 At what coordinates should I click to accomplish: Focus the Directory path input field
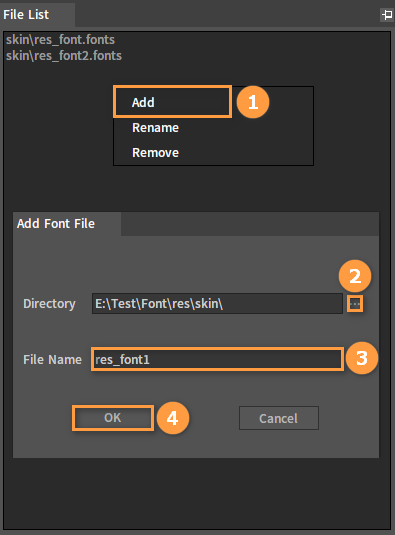pos(217,304)
